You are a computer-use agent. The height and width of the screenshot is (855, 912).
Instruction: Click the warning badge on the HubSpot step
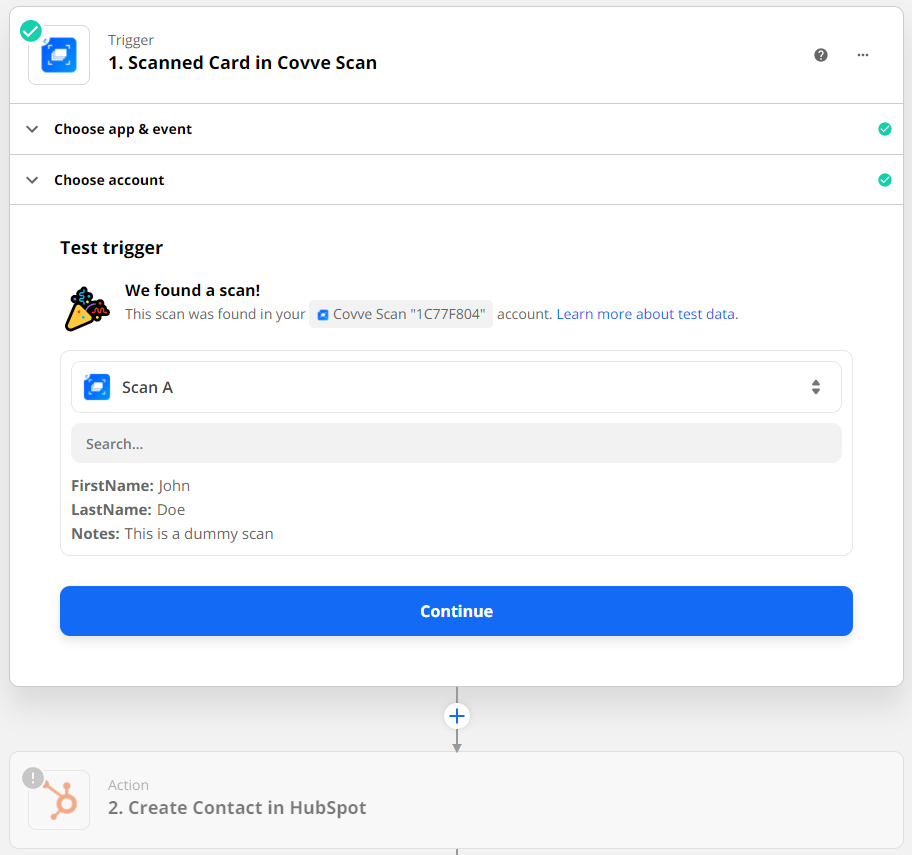coord(33,778)
